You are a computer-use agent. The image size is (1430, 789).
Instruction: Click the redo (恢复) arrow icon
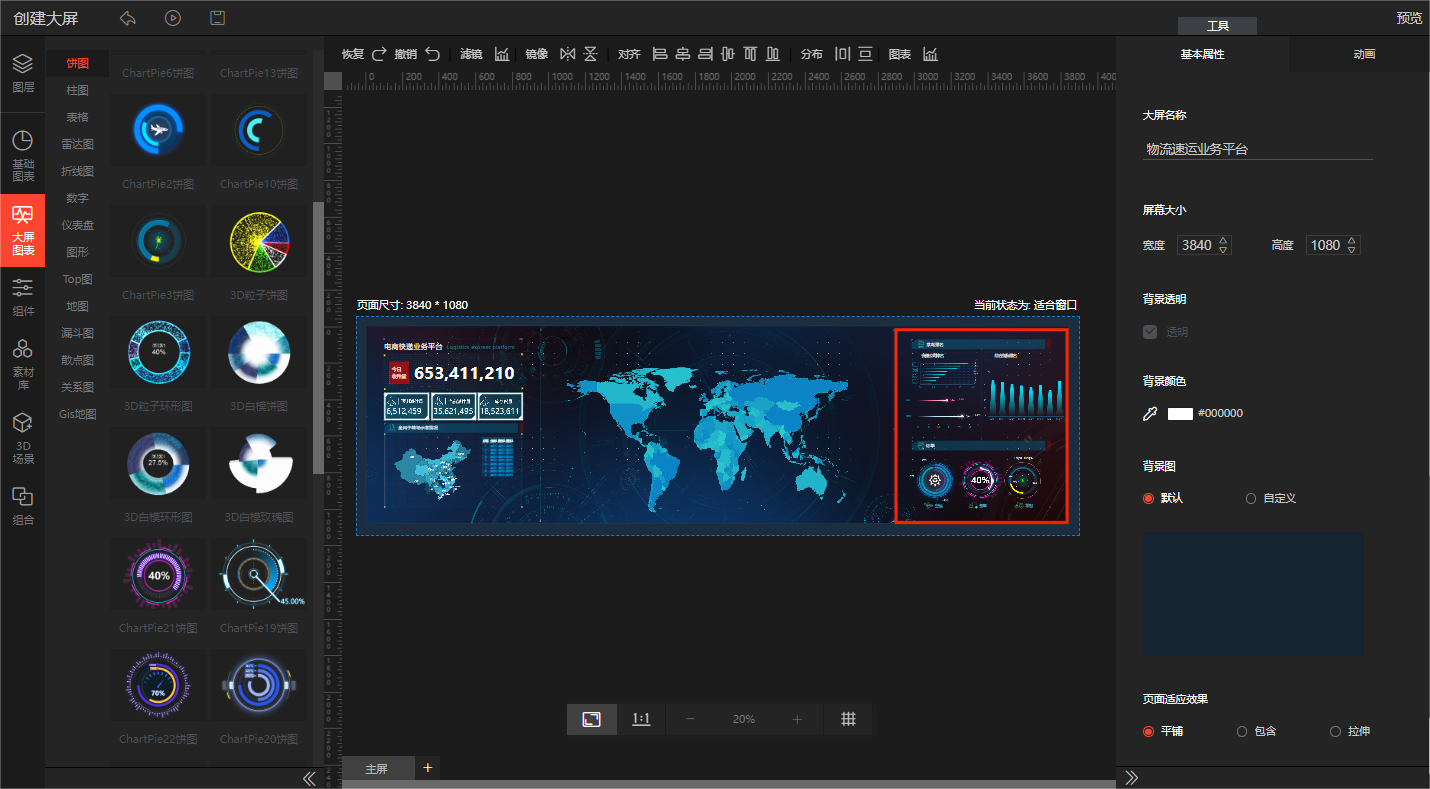379,54
